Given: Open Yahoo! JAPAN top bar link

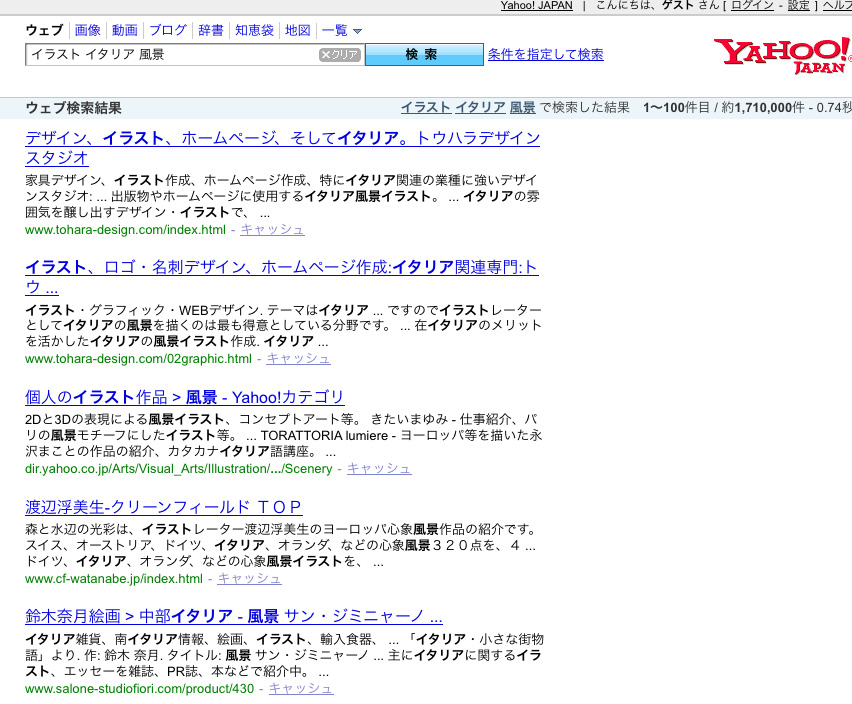Looking at the screenshot, I should pos(536,5).
